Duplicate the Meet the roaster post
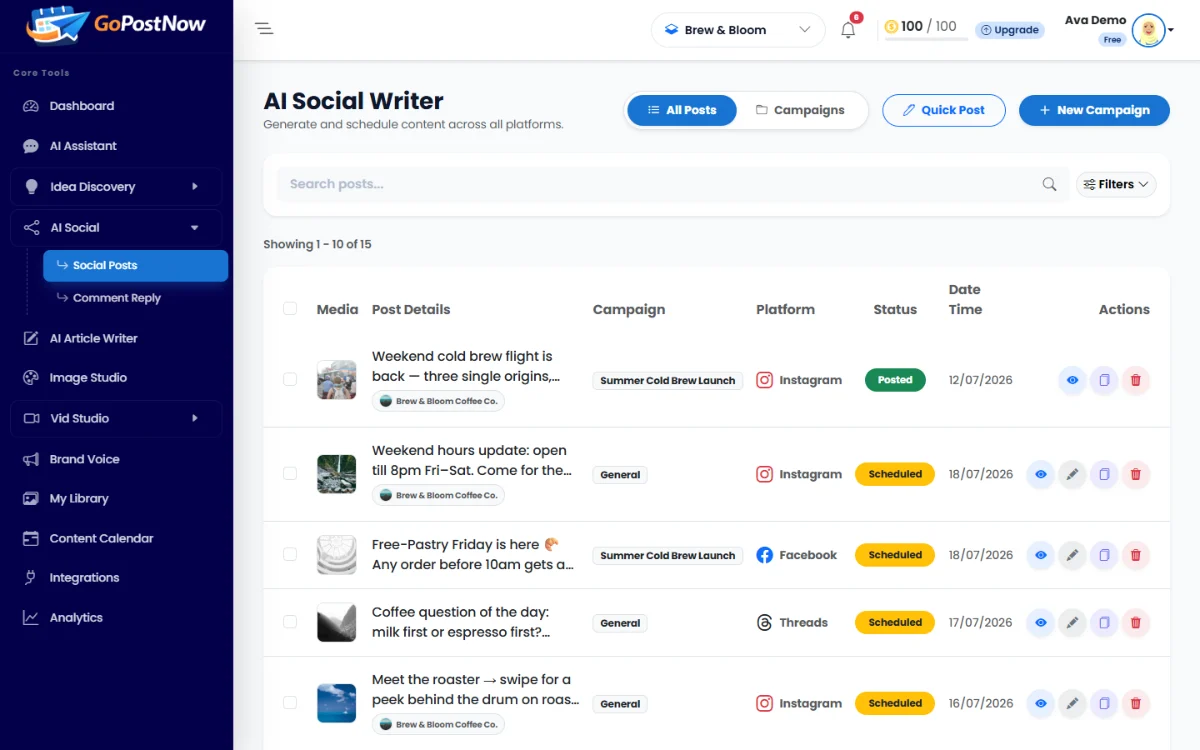 1104,703
